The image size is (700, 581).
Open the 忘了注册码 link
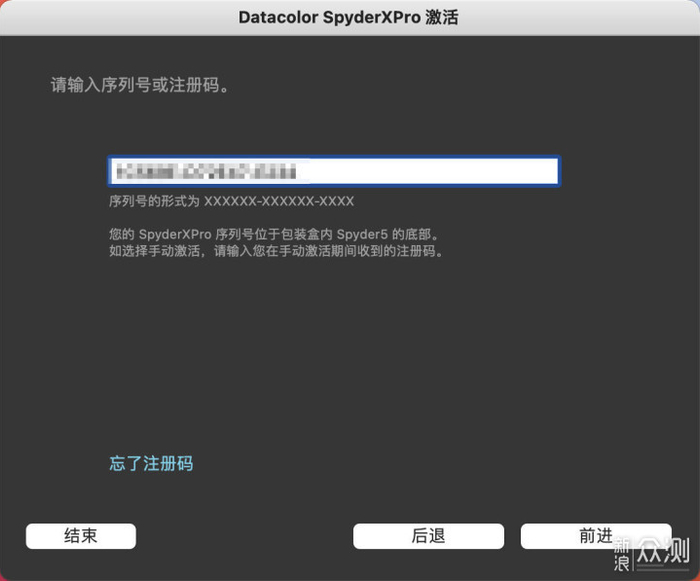click(x=151, y=464)
